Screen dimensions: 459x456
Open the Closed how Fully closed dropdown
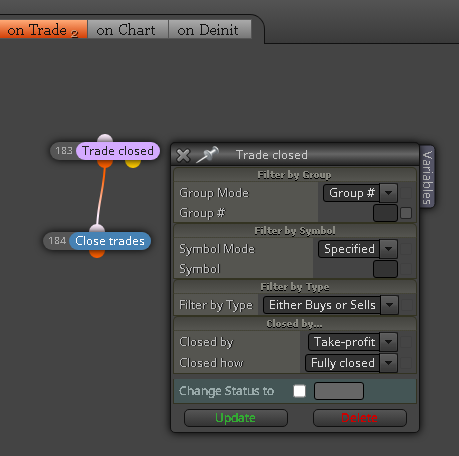pos(351,363)
